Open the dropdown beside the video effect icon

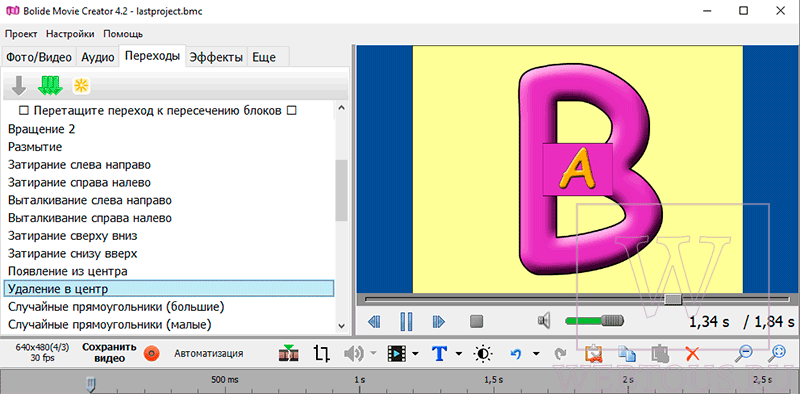[x=415, y=353]
